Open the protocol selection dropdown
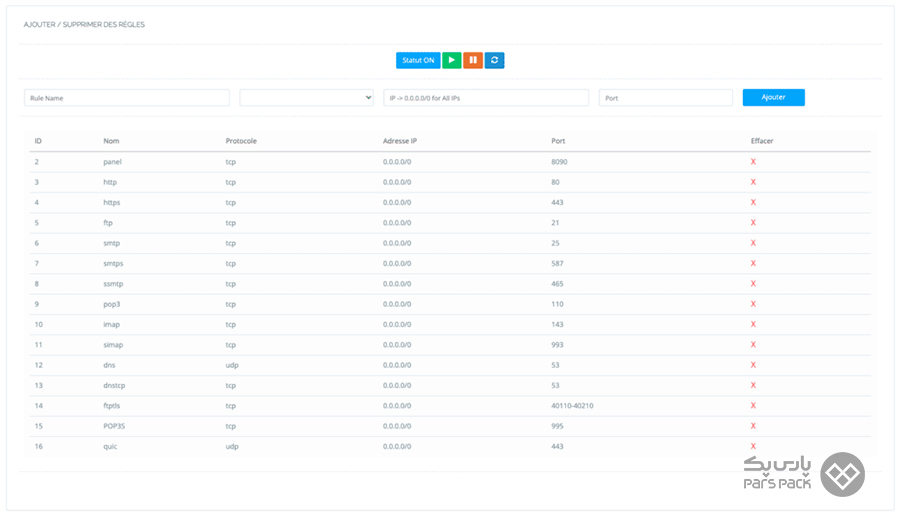900x517 pixels. pos(306,98)
